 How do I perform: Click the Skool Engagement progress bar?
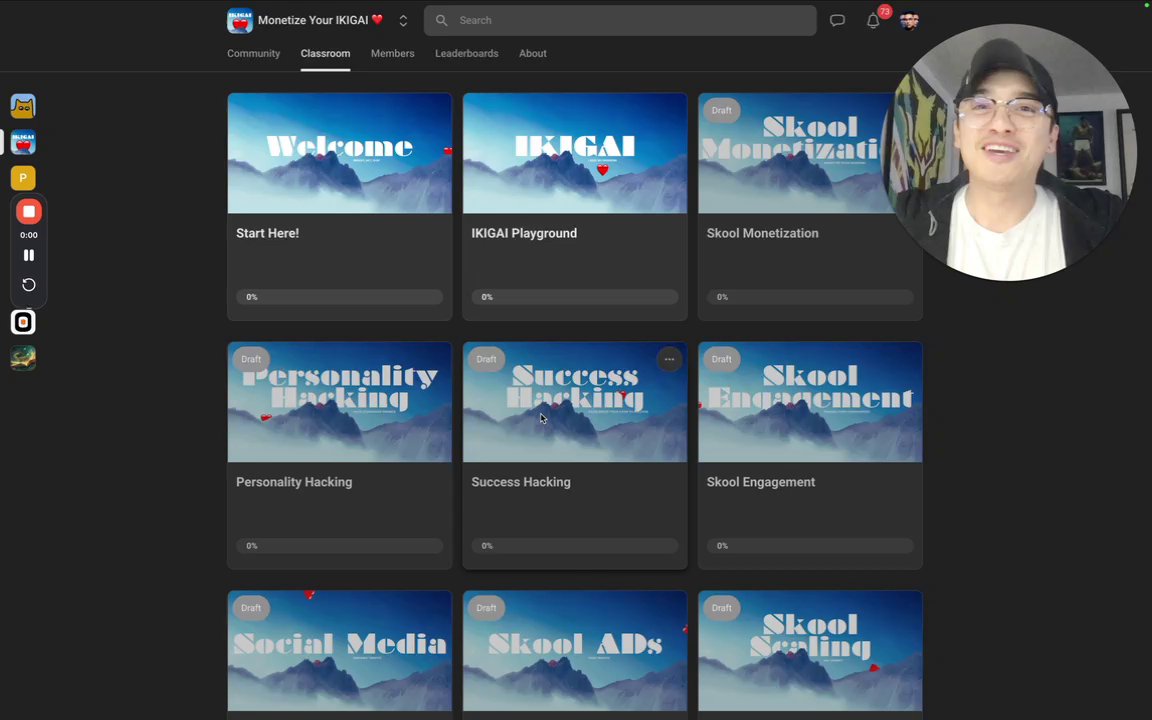pyautogui.click(x=810, y=546)
